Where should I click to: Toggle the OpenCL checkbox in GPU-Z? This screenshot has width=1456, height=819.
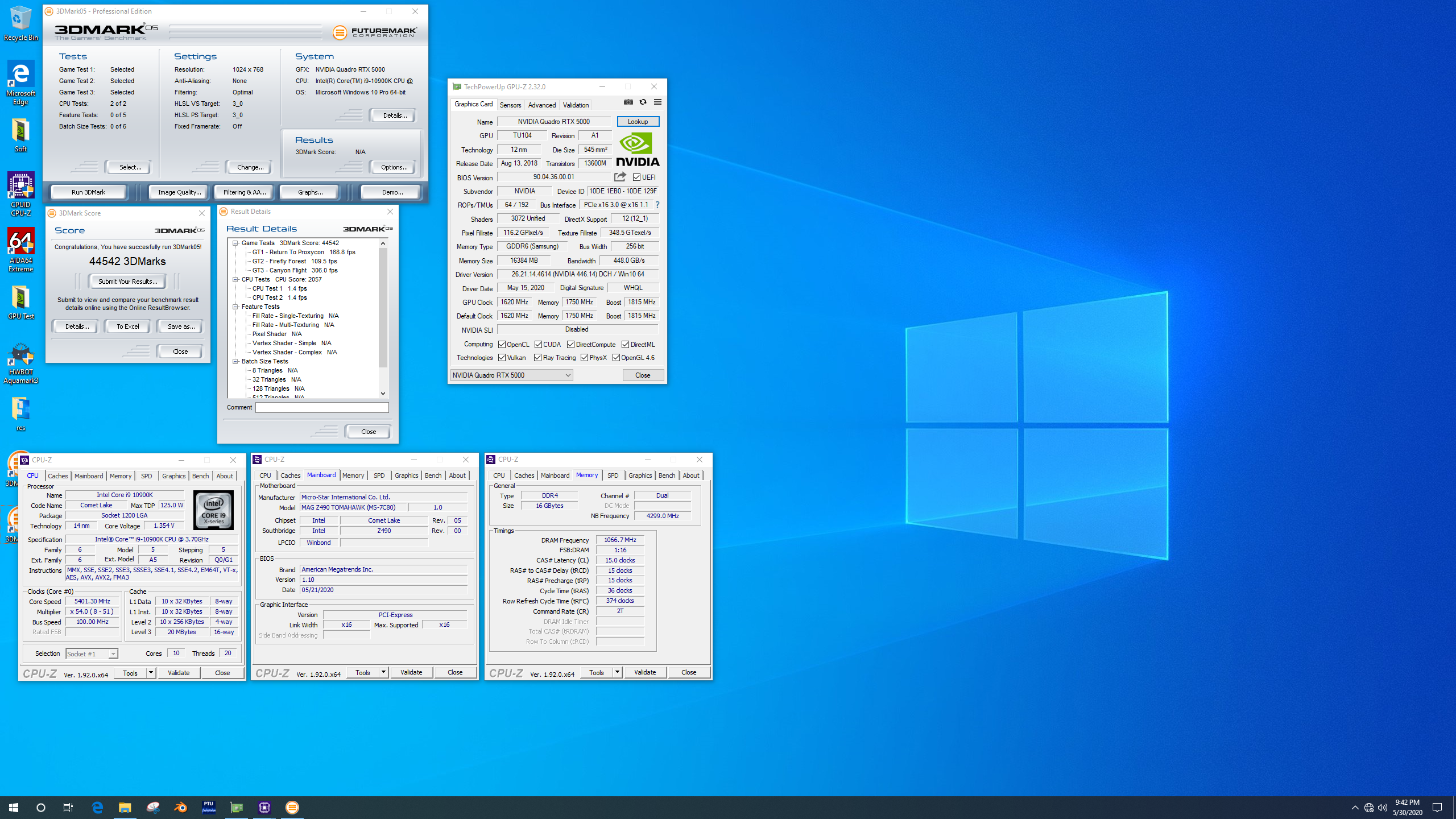coord(502,345)
